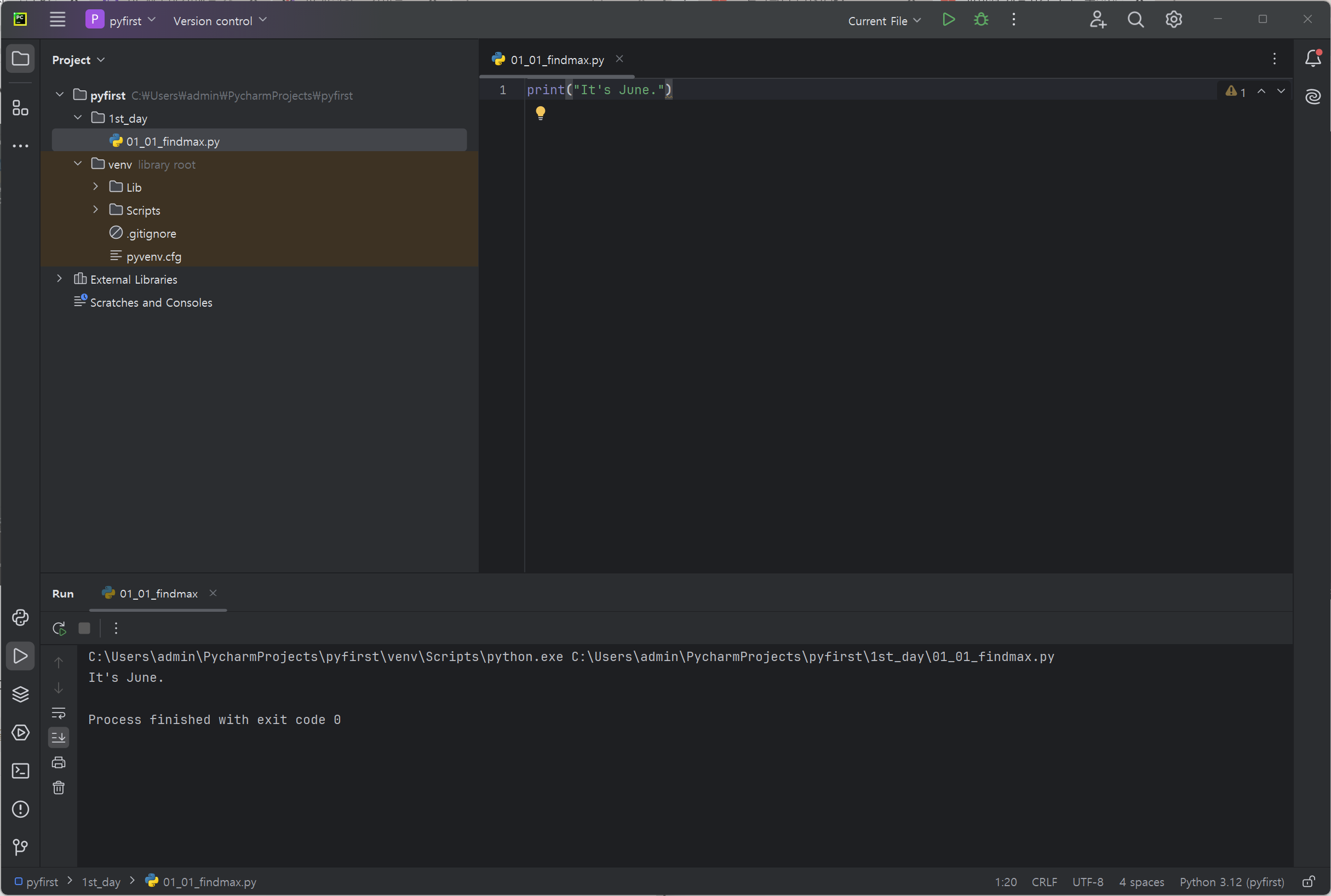Expand External Libraries node
The height and width of the screenshot is (896, 1331).
point(60,279)
